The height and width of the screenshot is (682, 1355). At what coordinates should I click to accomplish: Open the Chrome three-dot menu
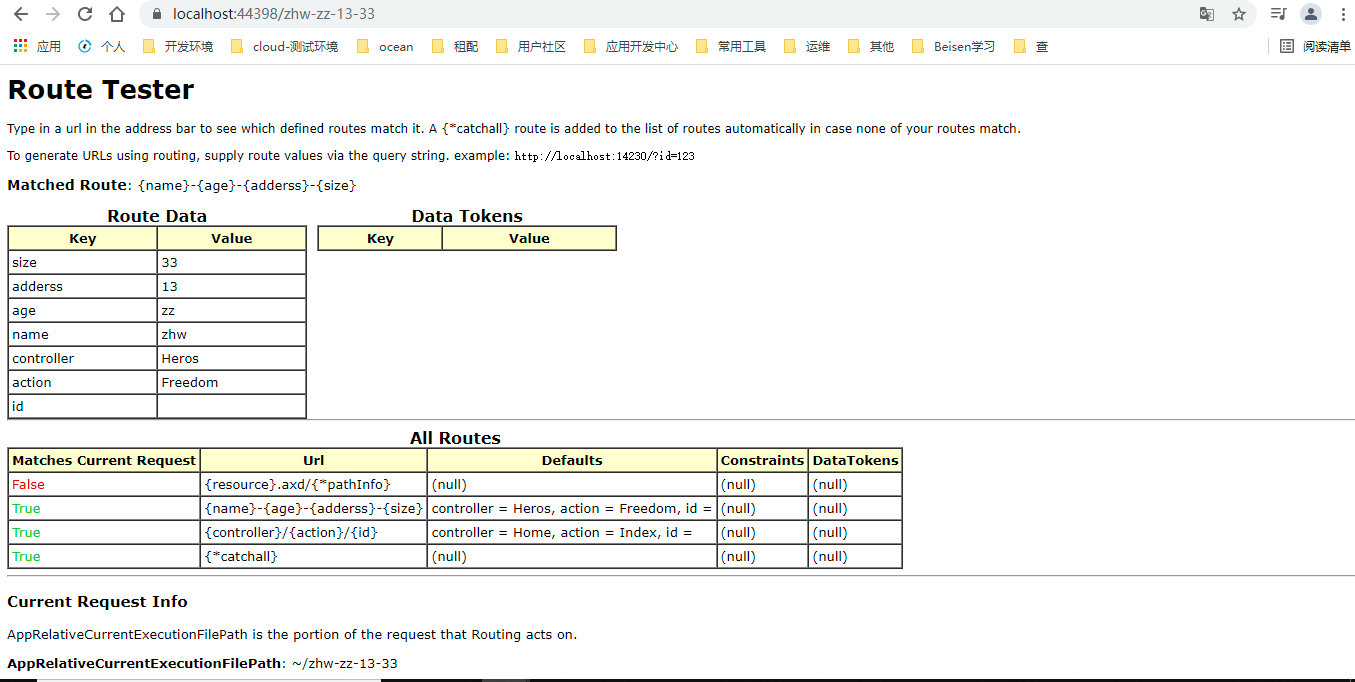tap(1343, 16)
